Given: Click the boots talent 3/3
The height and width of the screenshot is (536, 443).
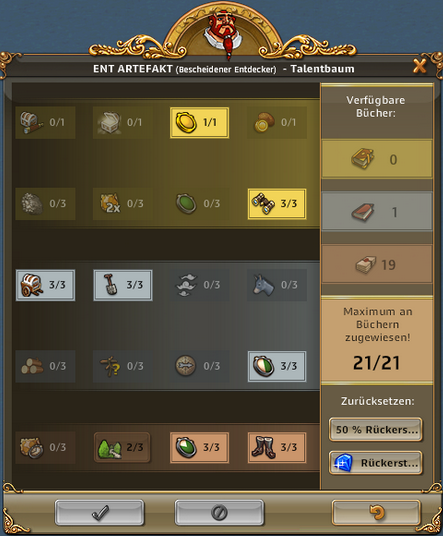Looking at the screenshot, I should pos(277,447).
